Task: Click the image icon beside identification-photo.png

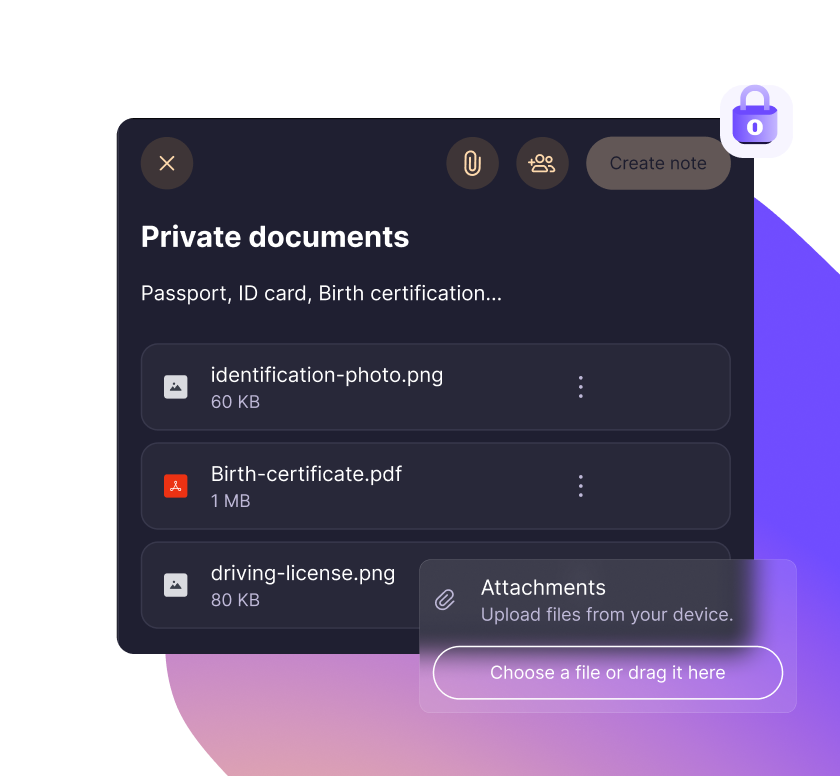Action: tap(176, 387)
